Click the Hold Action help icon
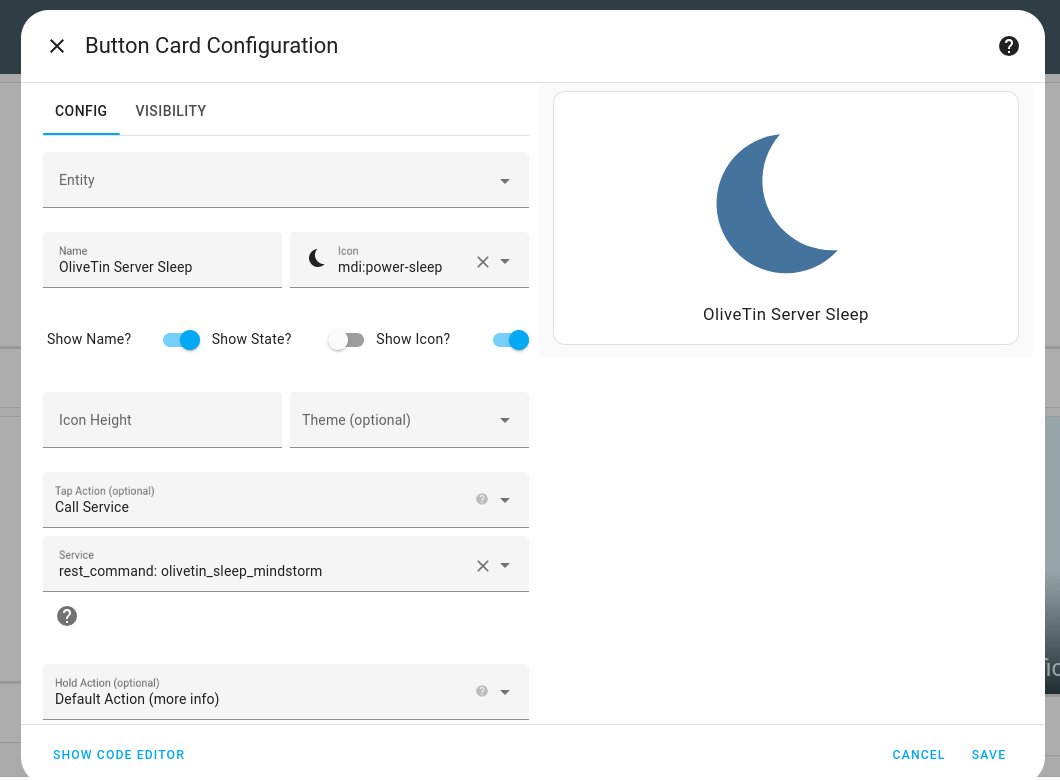 tap(482, 691)
